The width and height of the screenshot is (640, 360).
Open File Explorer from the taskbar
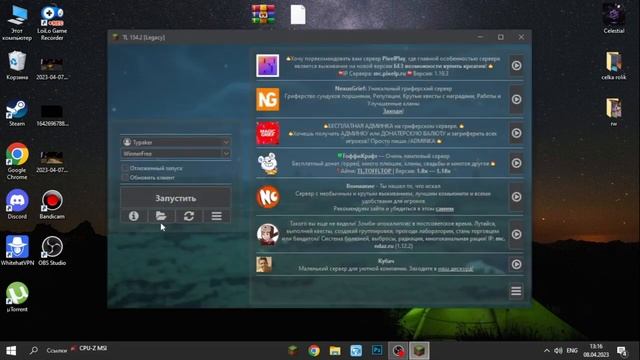pyautogui.click(x=335, y=351)
